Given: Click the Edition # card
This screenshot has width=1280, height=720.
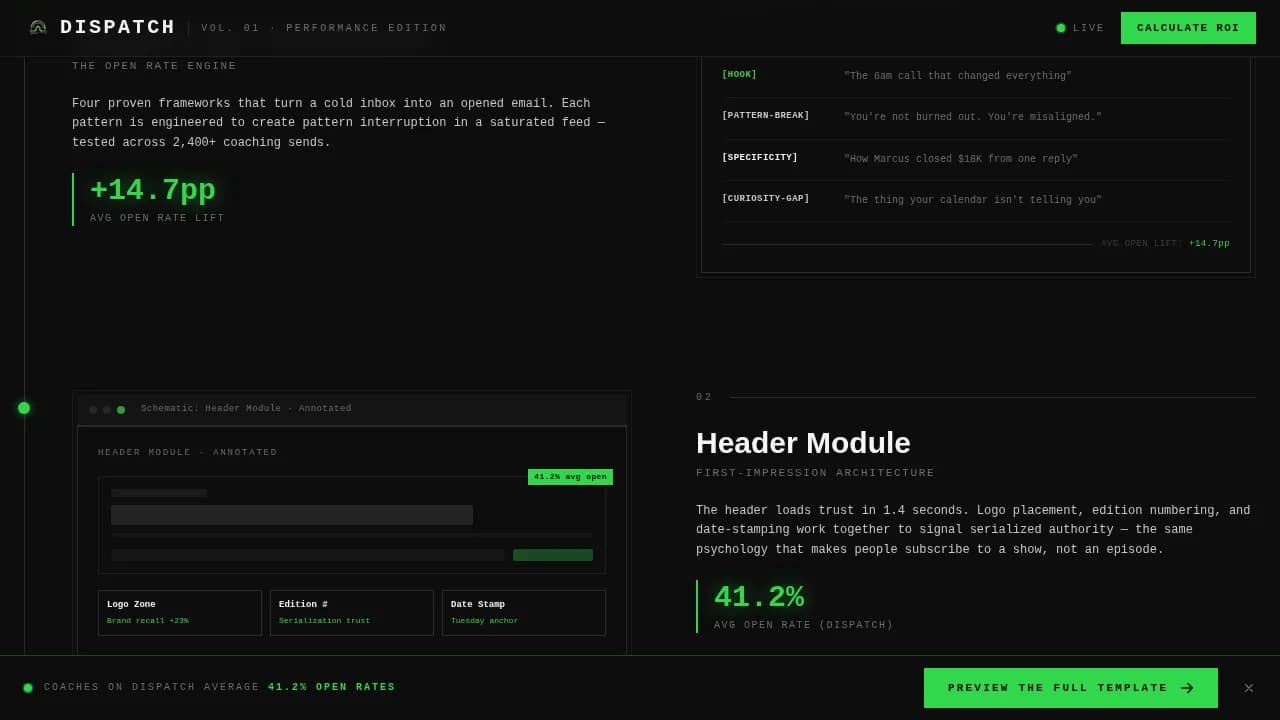Looking at the screenshot, I should click(352, 613).
